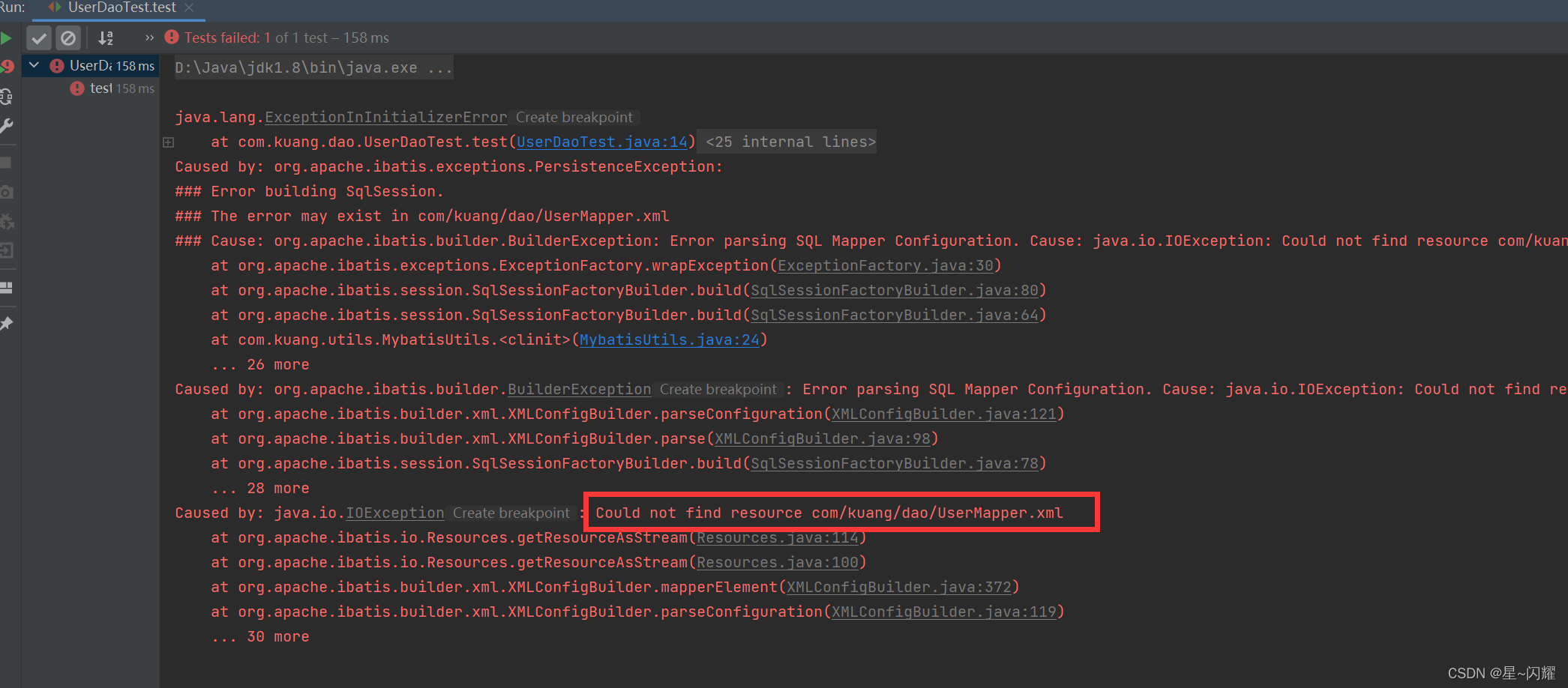Viewport: 1568px width, 688px height.
Task: Jump to UserDaoTest.java:14
Action: click(x=602, y=142)
